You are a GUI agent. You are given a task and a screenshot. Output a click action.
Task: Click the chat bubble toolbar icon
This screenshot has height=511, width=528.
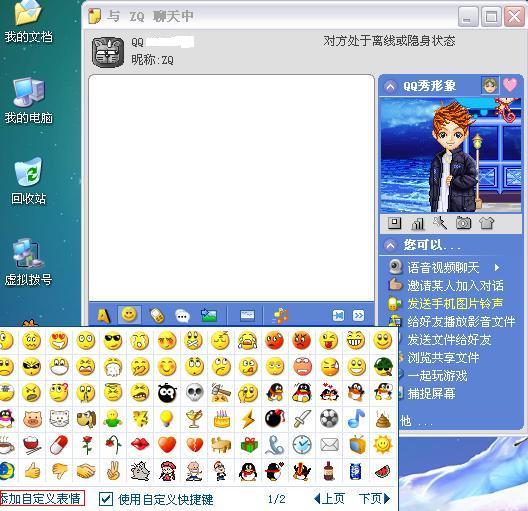pos(183,316)
